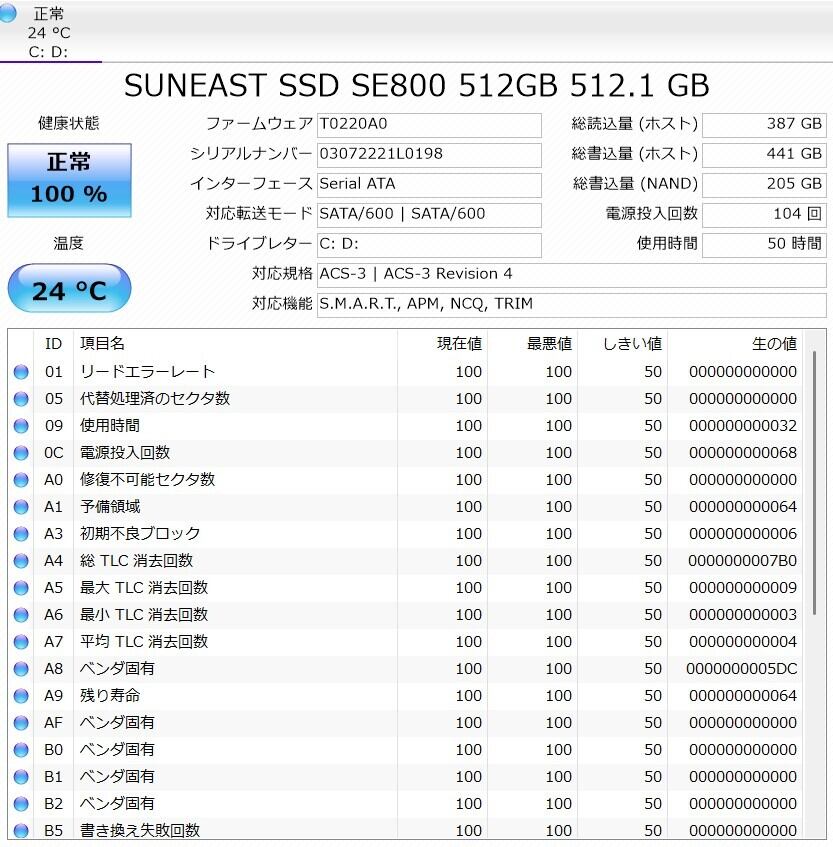
Task: Click the 24 °C temperature button
Action: [x=69, y=290]
